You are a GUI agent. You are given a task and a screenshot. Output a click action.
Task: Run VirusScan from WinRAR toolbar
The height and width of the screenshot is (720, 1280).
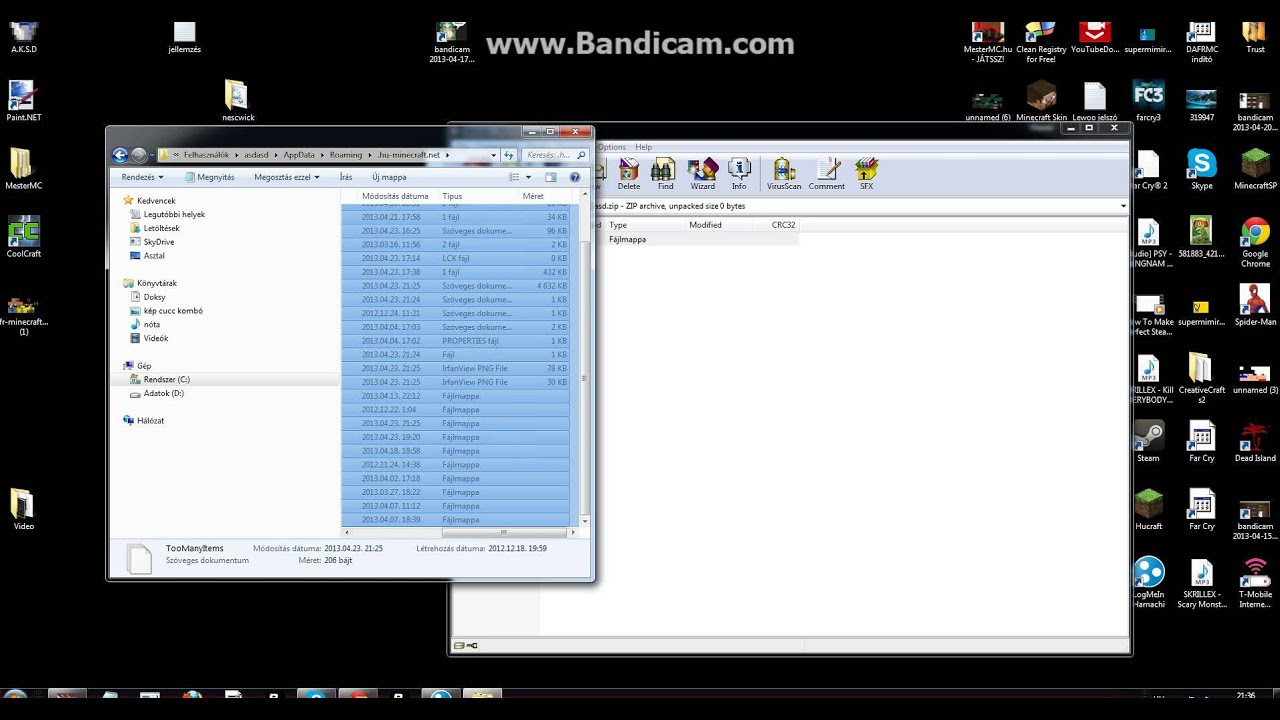(x=784, y=174)
